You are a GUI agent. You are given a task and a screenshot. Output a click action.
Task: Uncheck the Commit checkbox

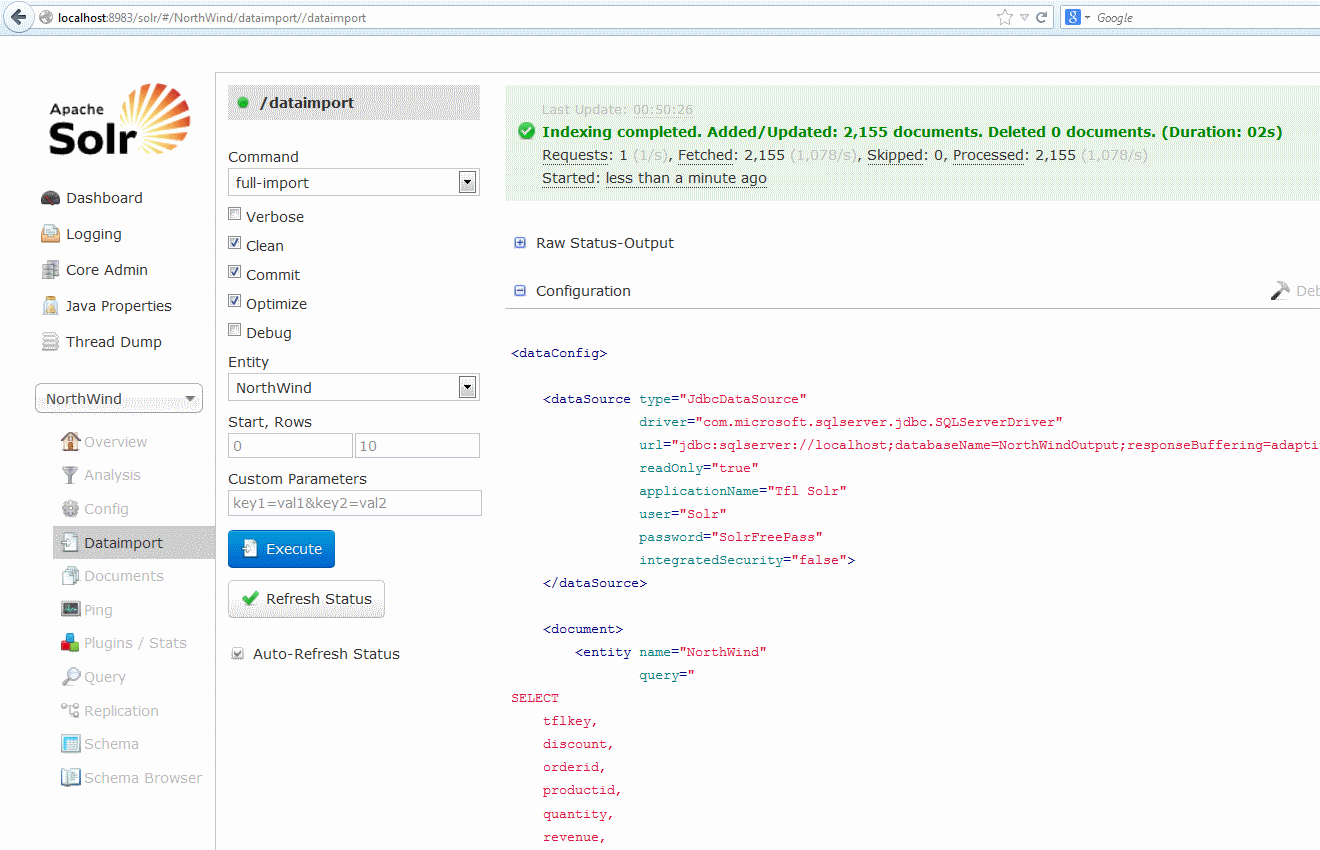[235, 272]
